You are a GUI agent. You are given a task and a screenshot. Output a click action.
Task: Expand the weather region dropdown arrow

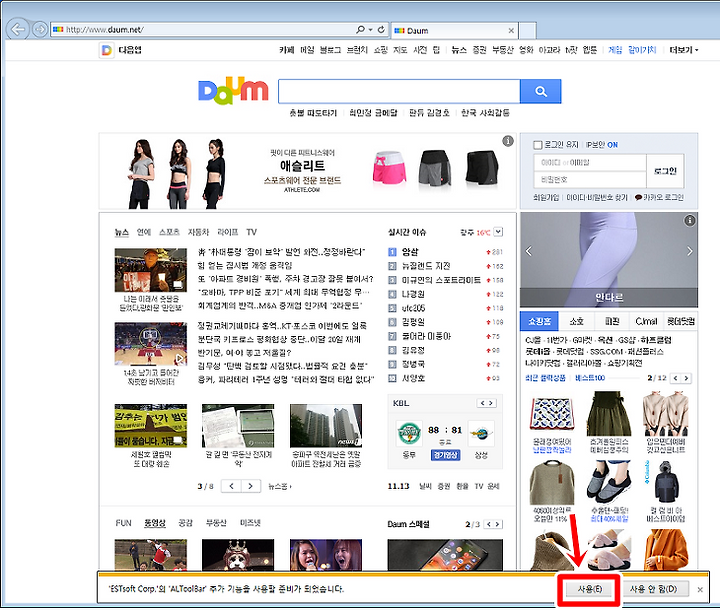[x=498, y=232]
